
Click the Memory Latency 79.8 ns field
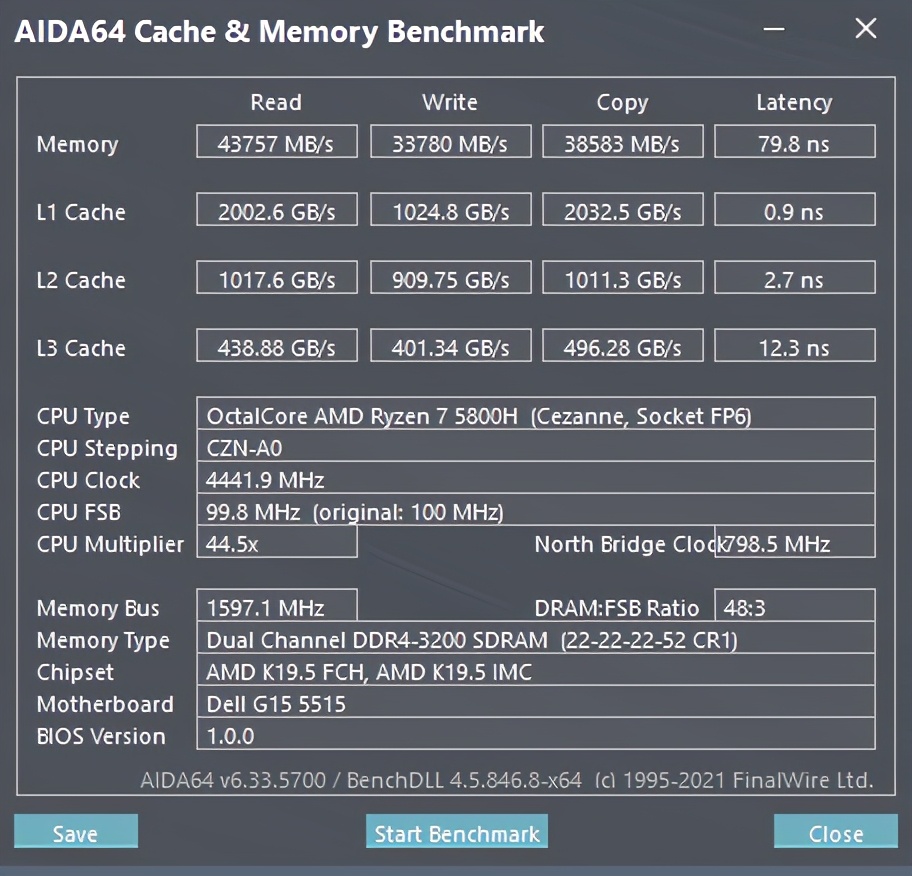click(x=794, y=143)
